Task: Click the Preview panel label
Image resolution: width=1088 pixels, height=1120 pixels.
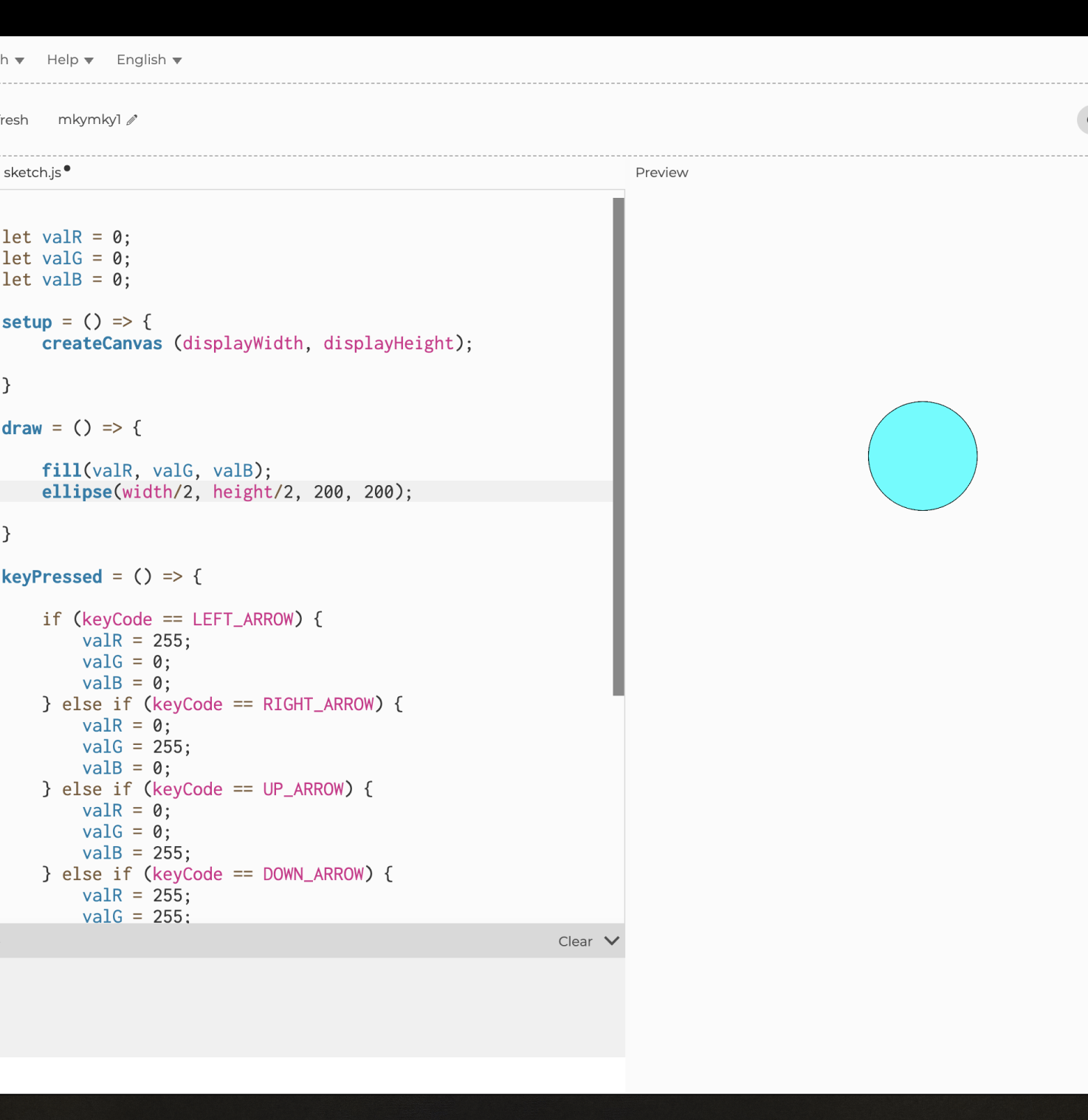Action: (x=661, y=173)
